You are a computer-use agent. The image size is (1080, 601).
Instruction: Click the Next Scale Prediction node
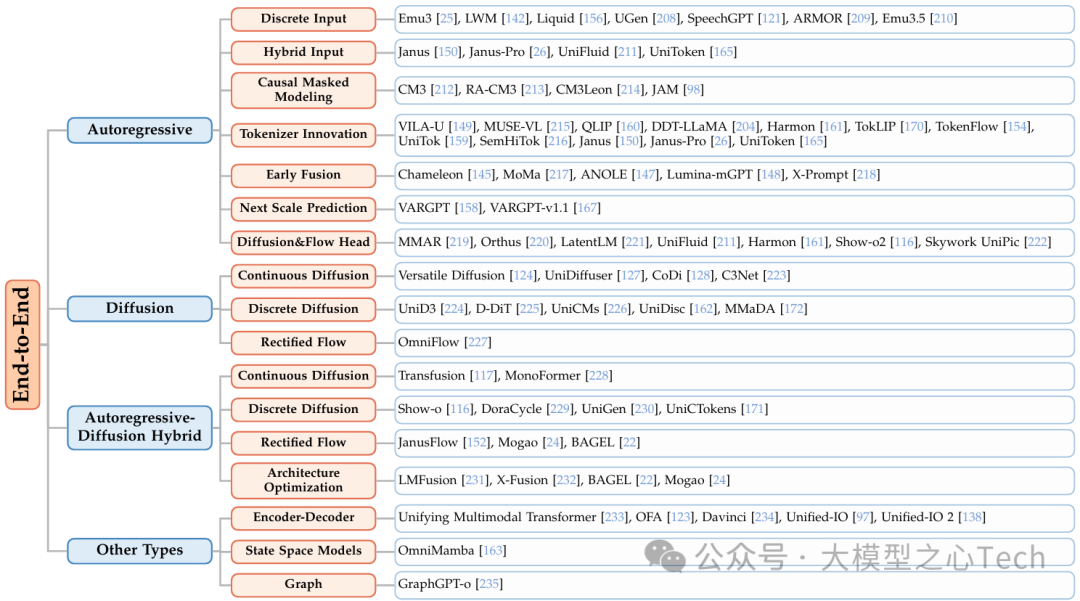pos(303,208)
